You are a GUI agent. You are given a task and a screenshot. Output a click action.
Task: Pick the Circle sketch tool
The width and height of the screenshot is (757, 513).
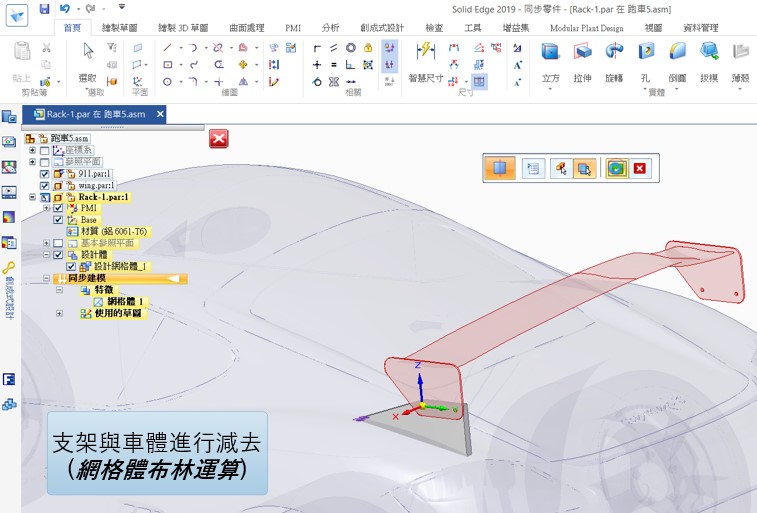coord(167,82)
